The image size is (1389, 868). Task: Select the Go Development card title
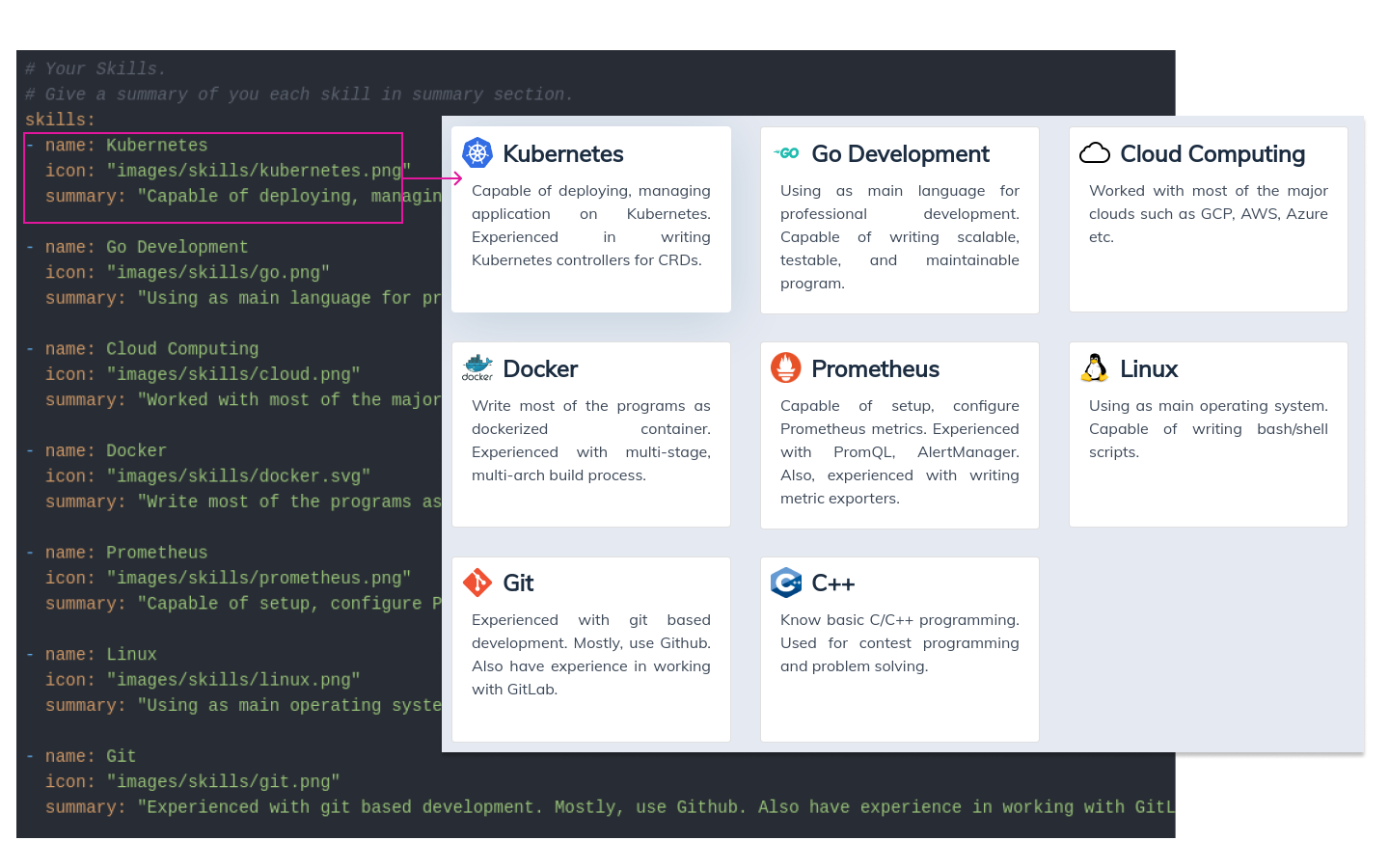(900, 154)
